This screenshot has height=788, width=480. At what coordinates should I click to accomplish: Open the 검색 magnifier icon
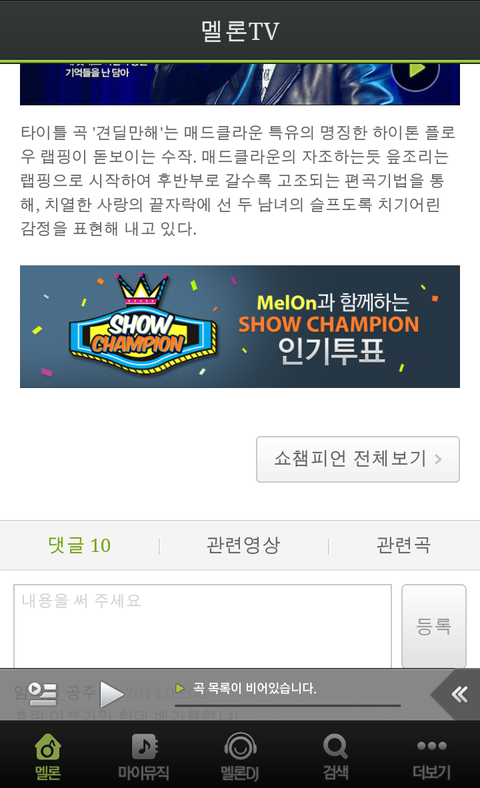point(335,747)
